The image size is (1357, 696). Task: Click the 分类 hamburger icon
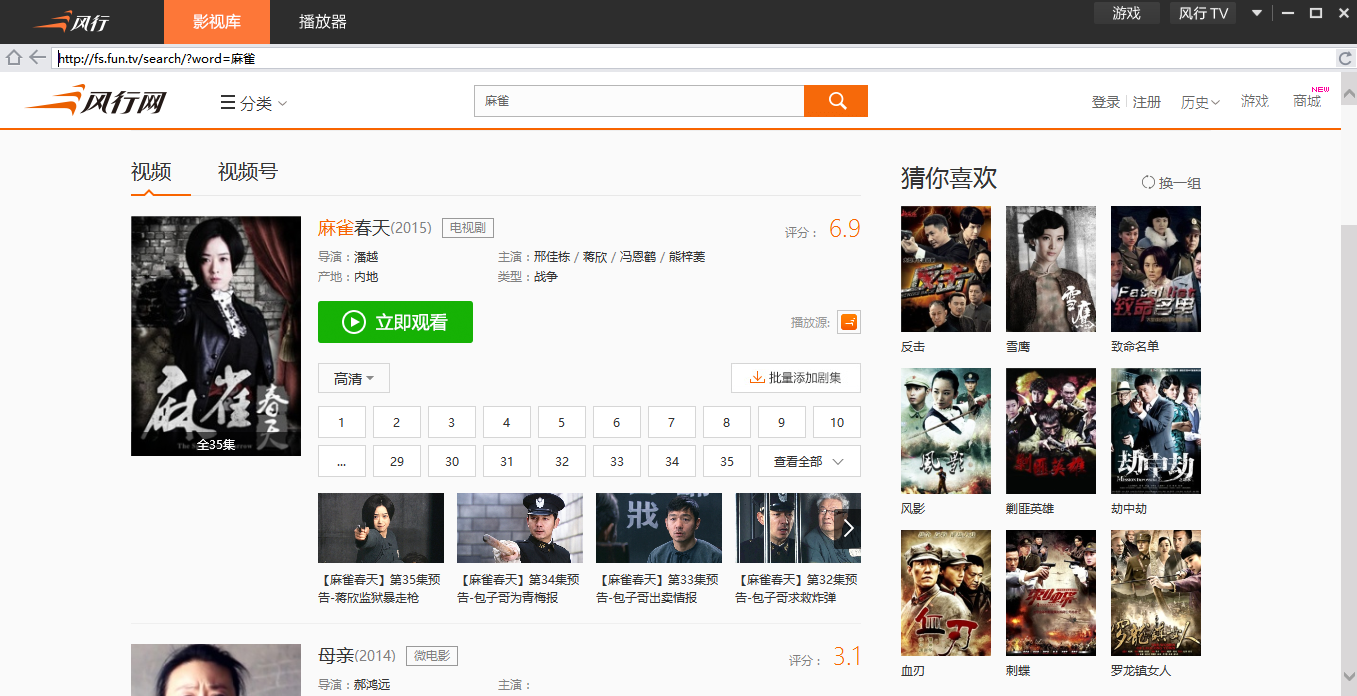[228, 102]
